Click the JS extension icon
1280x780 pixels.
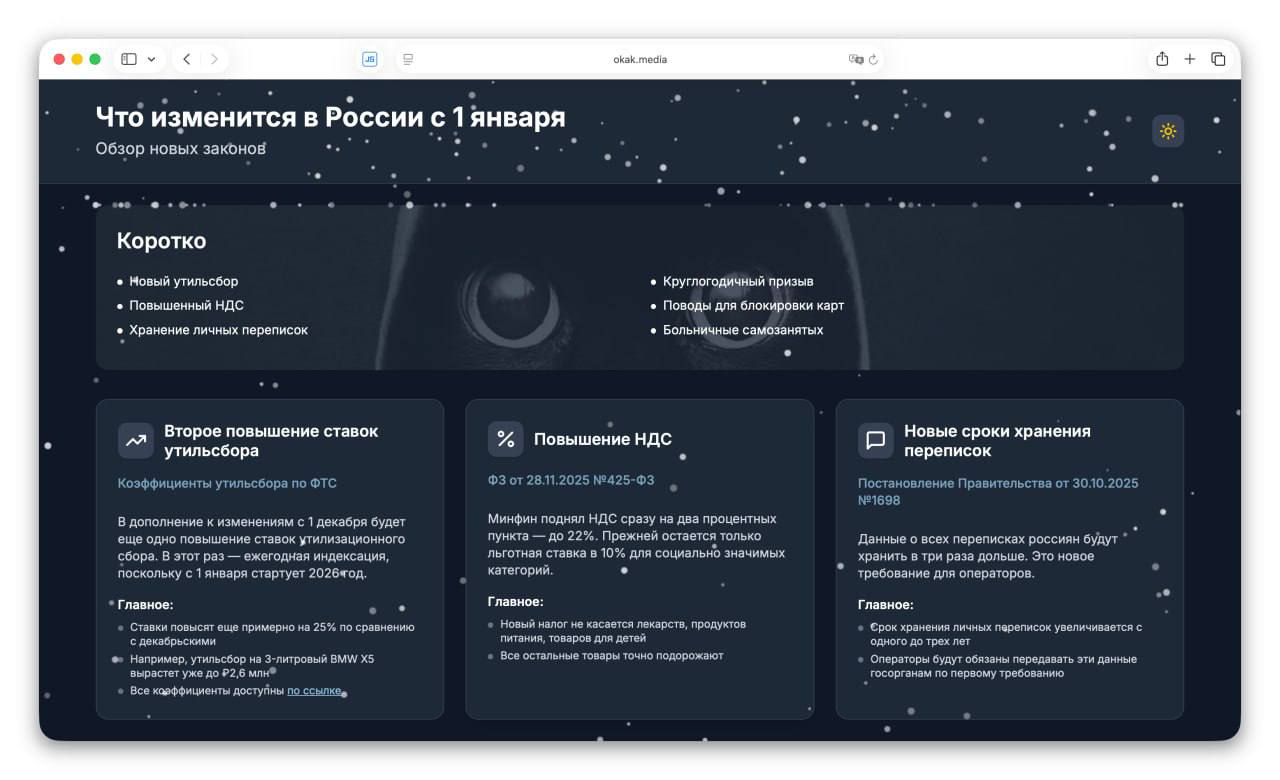pos(369,59)
